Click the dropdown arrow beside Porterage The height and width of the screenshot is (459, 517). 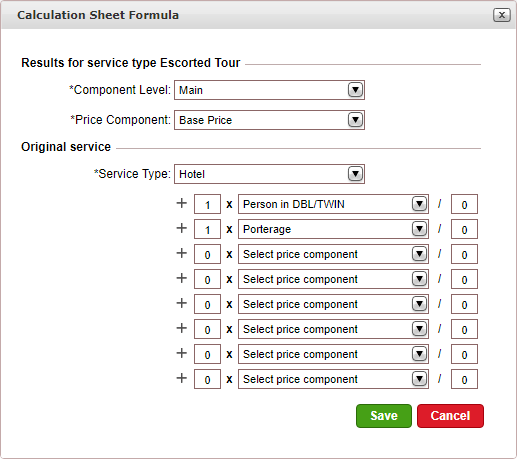(x=419, y=229)
